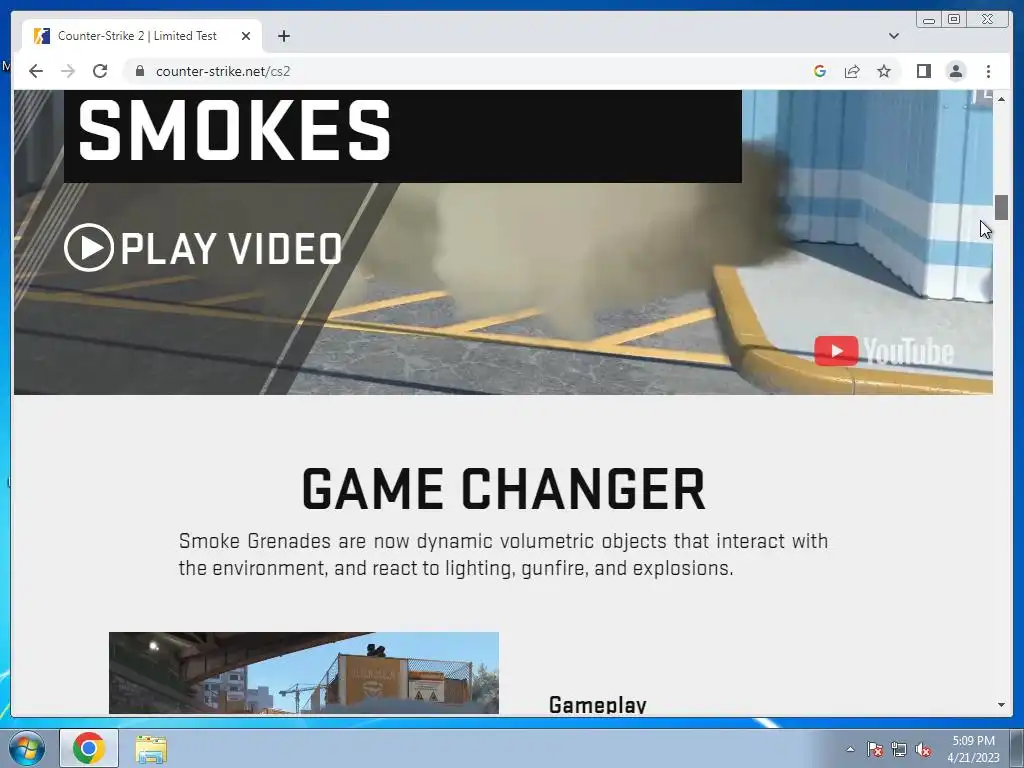Click the SMOKES title banner
Viewport: 1024px width, 768px height.
(x=403, y=136)
